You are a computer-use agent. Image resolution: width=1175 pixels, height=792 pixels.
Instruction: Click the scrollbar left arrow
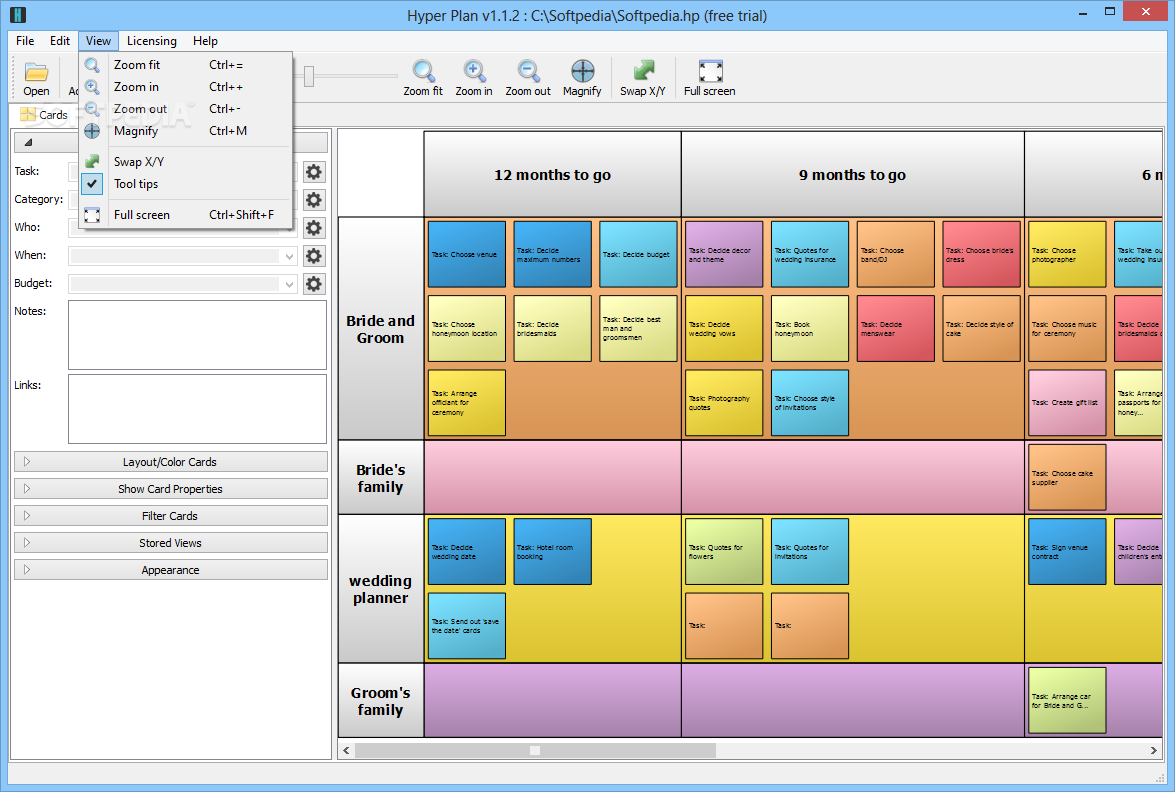point(346,750)
